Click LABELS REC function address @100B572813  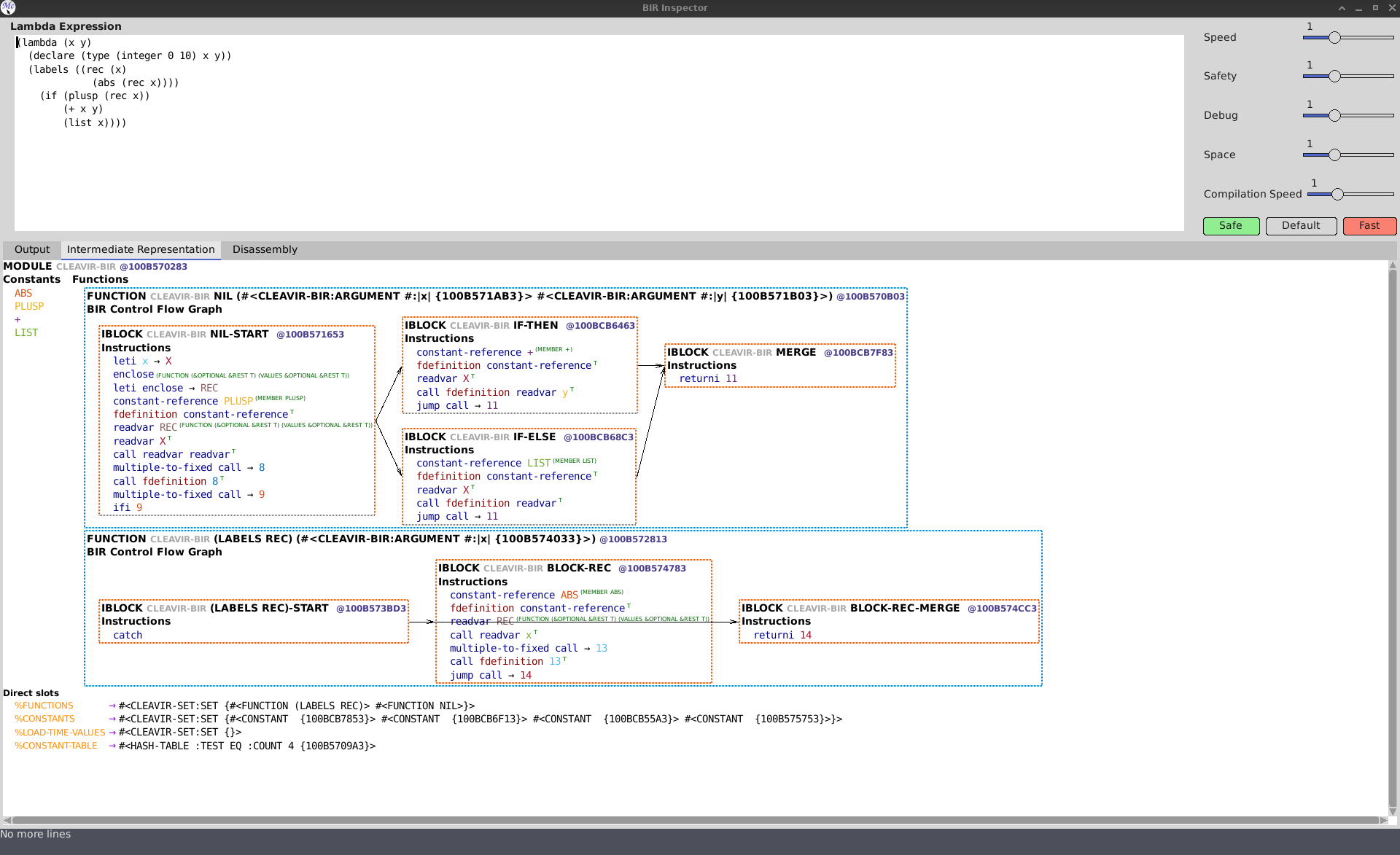(x=633, y=539)
